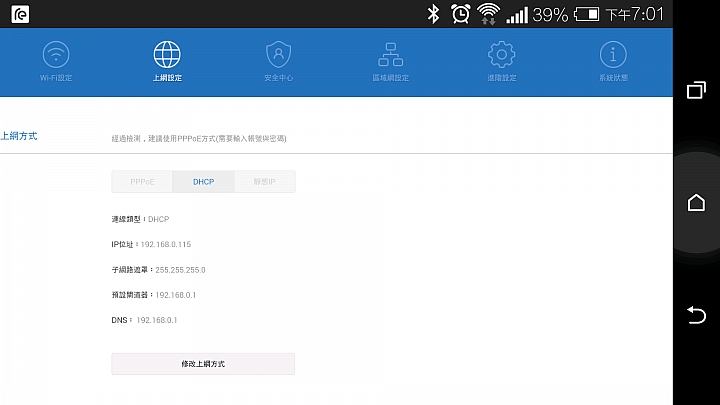Image resolution: width=720 pixels, height=405 pixels.
Task: Tap the battery status icon
Action: [587, 14]
